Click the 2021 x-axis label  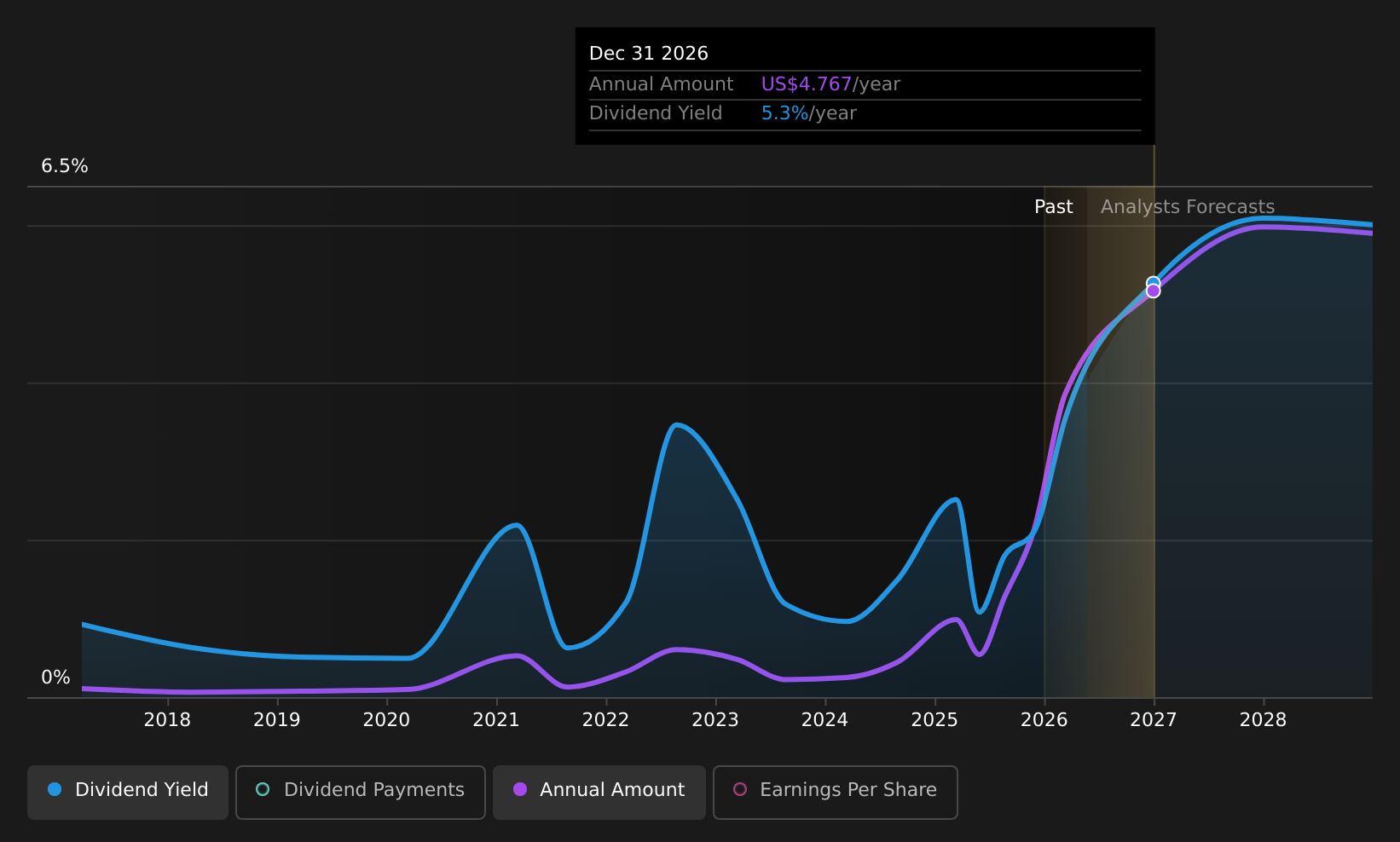(496, 720)
